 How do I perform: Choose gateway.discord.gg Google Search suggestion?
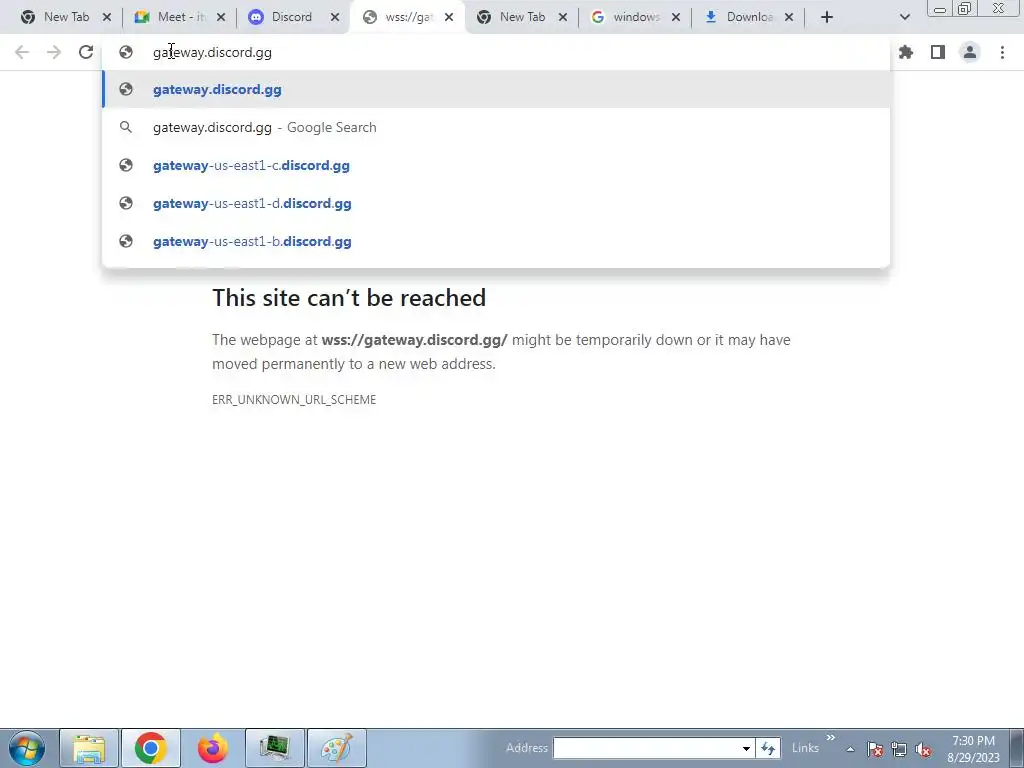point(496,127)
